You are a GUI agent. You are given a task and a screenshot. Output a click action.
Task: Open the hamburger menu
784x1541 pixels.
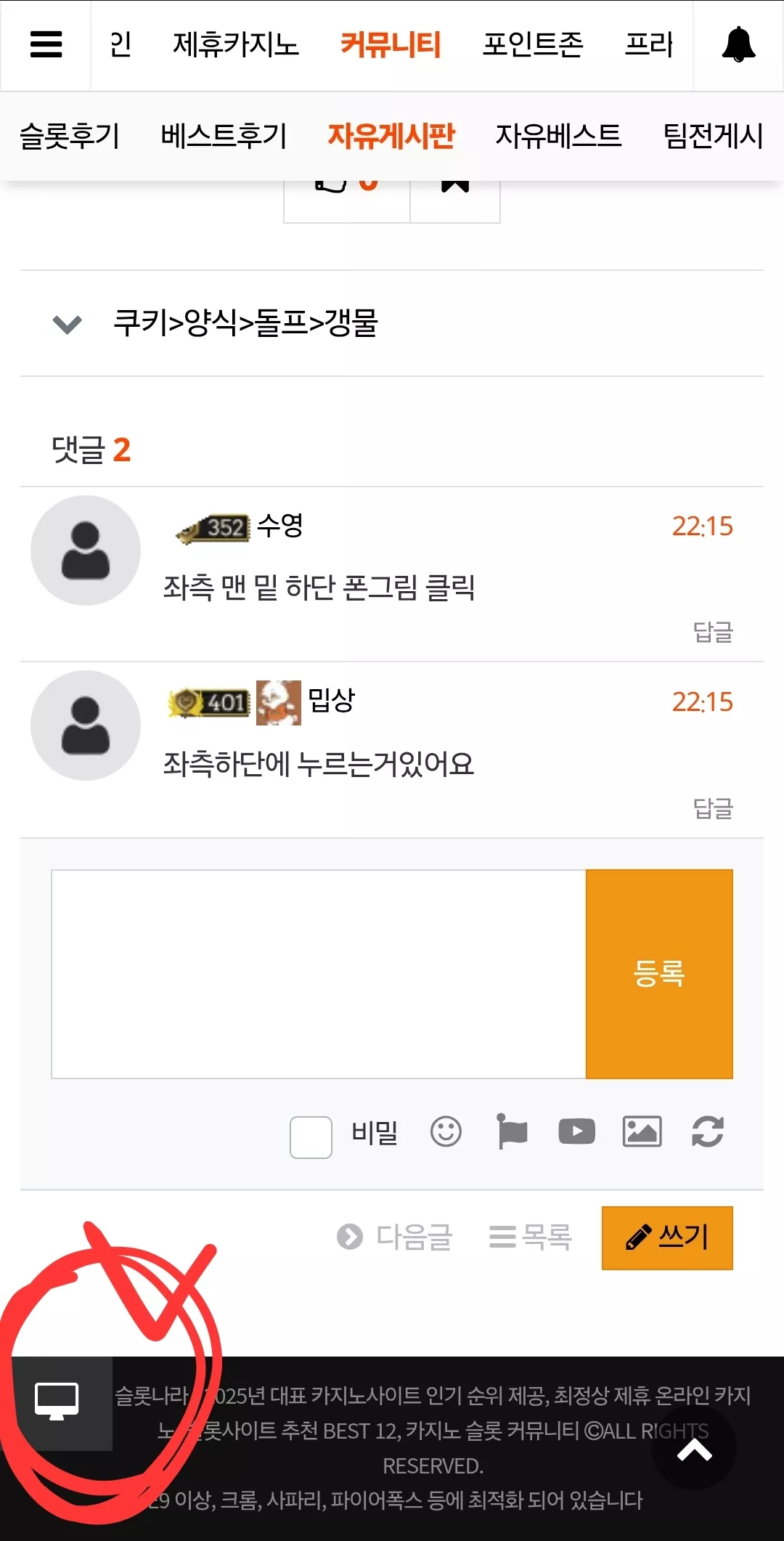click(x=46, y=44)
